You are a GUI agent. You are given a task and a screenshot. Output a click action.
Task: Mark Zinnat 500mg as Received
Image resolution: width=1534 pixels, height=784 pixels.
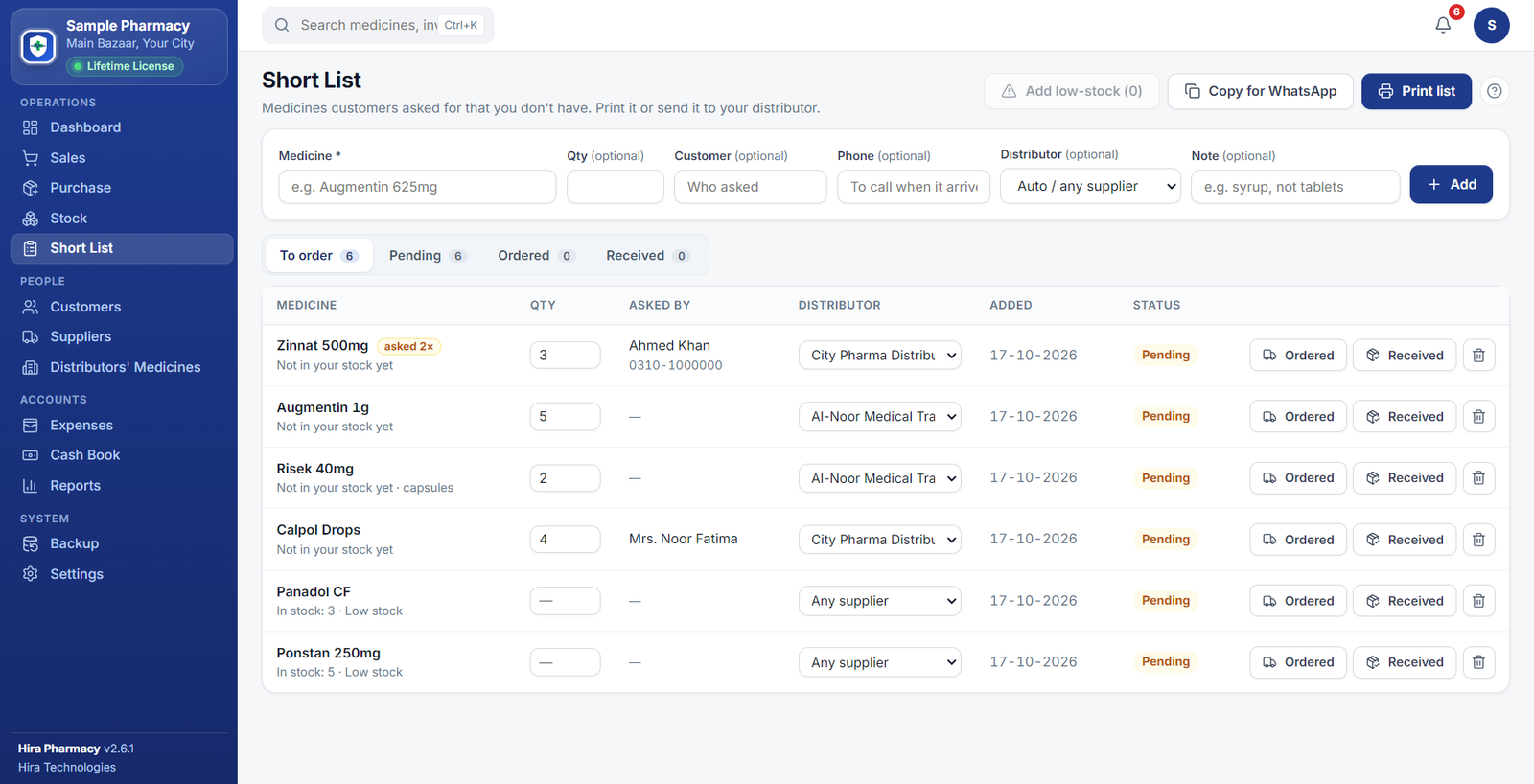tap(1405, 356)
